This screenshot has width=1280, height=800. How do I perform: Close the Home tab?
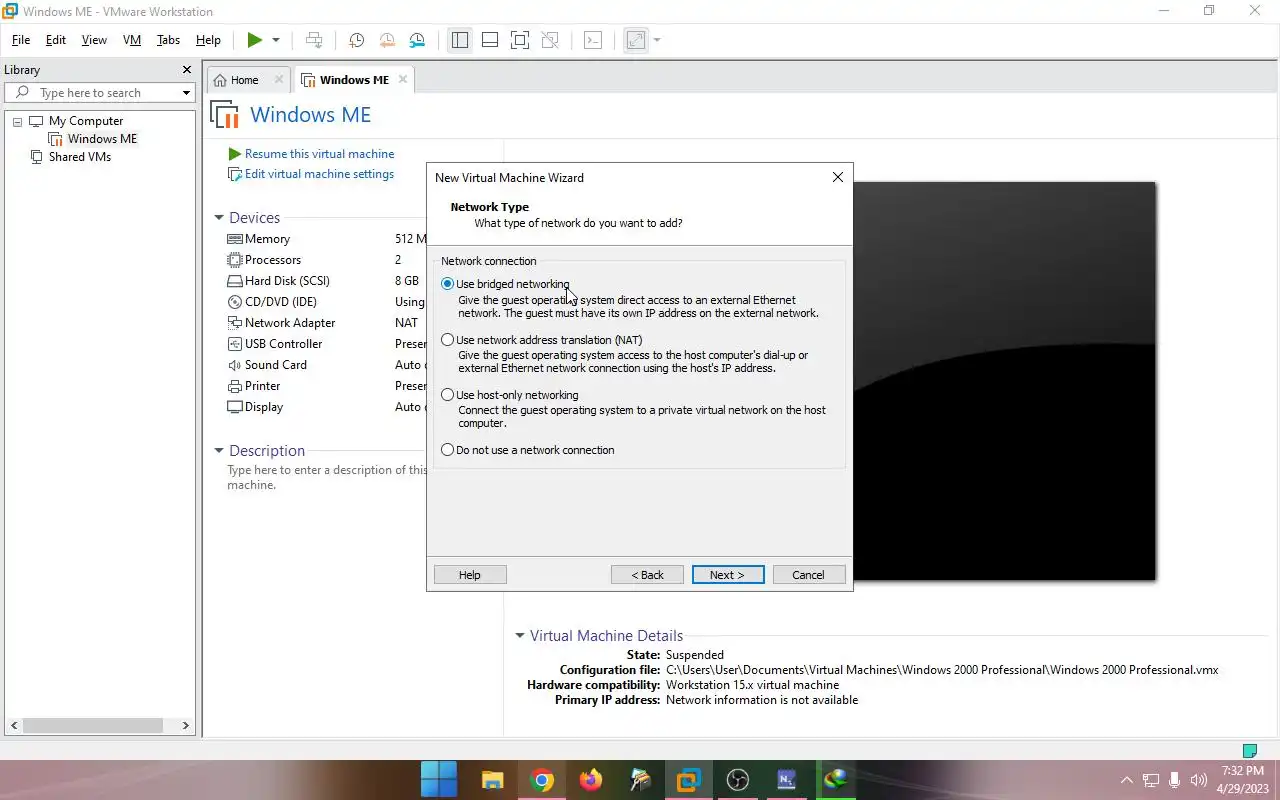click(279, 79)
